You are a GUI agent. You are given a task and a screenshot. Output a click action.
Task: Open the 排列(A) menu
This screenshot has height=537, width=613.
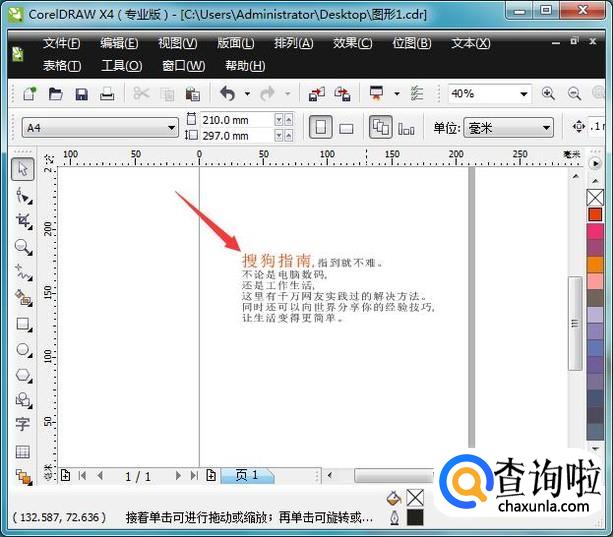click(294, 43)
